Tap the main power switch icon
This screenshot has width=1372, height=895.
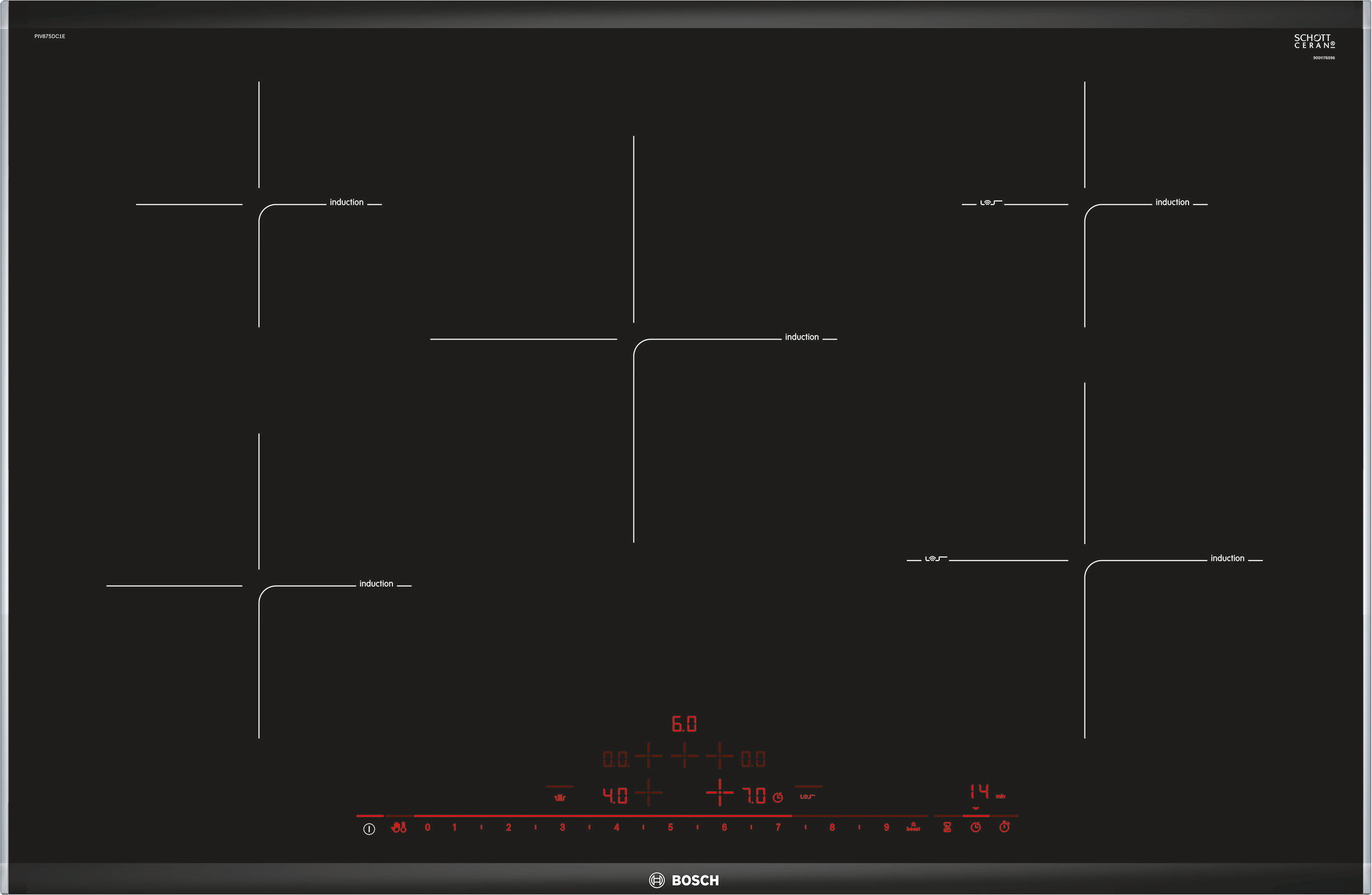pyautogui.click(x=369, y=829)
